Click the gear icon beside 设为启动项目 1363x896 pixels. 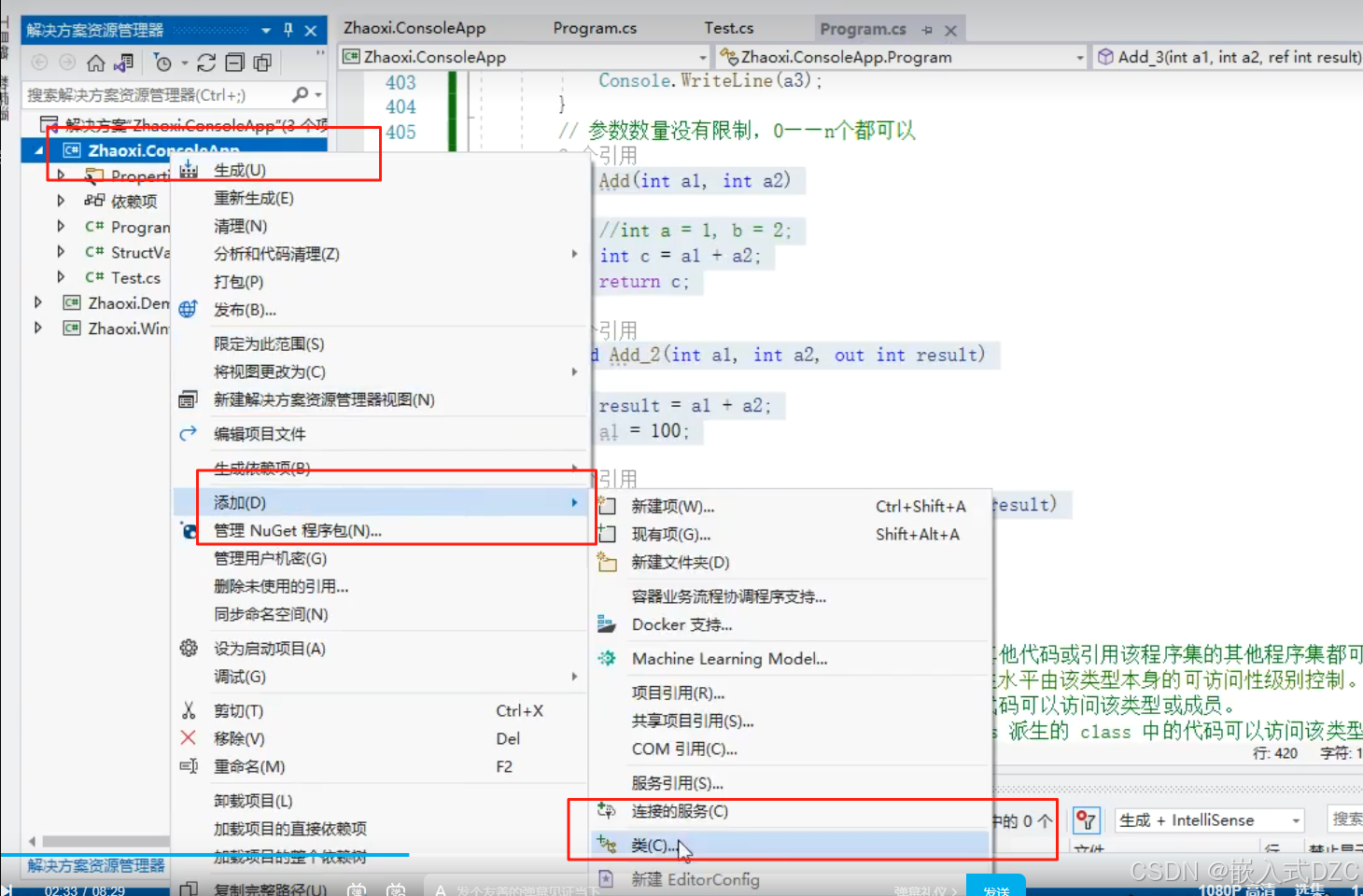pos(189,648)
